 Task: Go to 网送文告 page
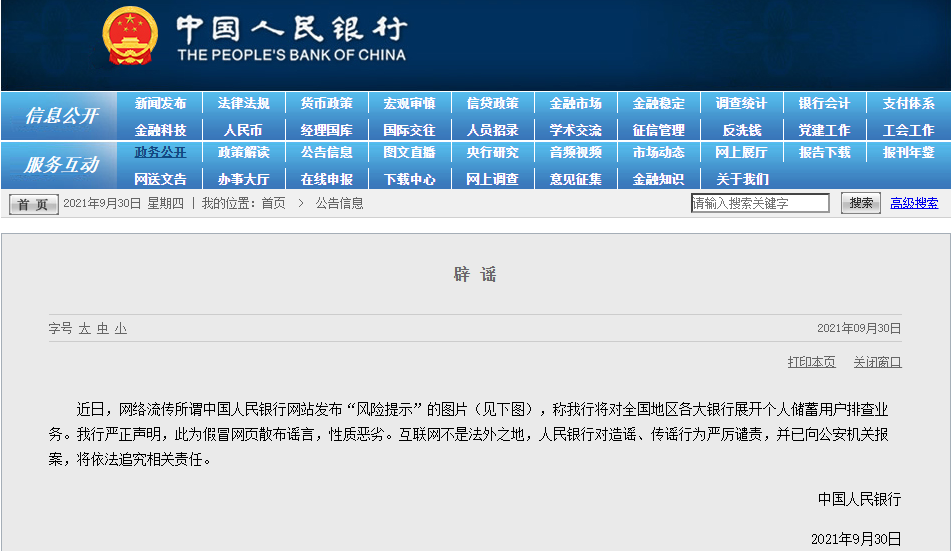click(160, 179)
